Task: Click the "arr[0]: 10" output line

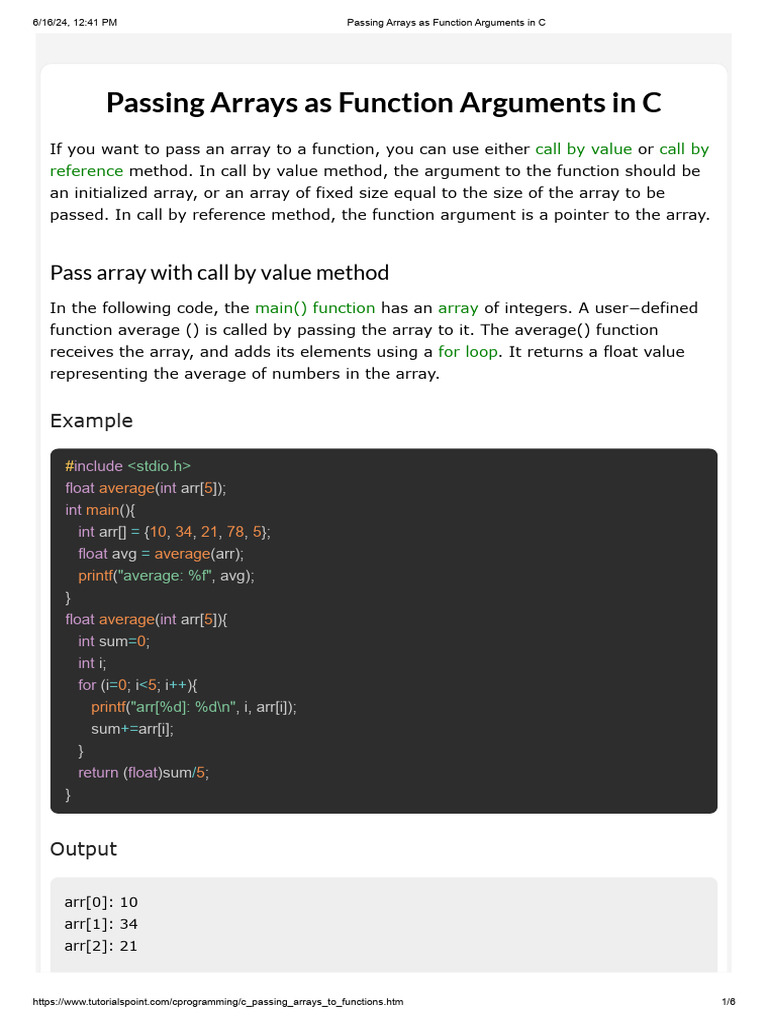Action: [x=101, y=902]
